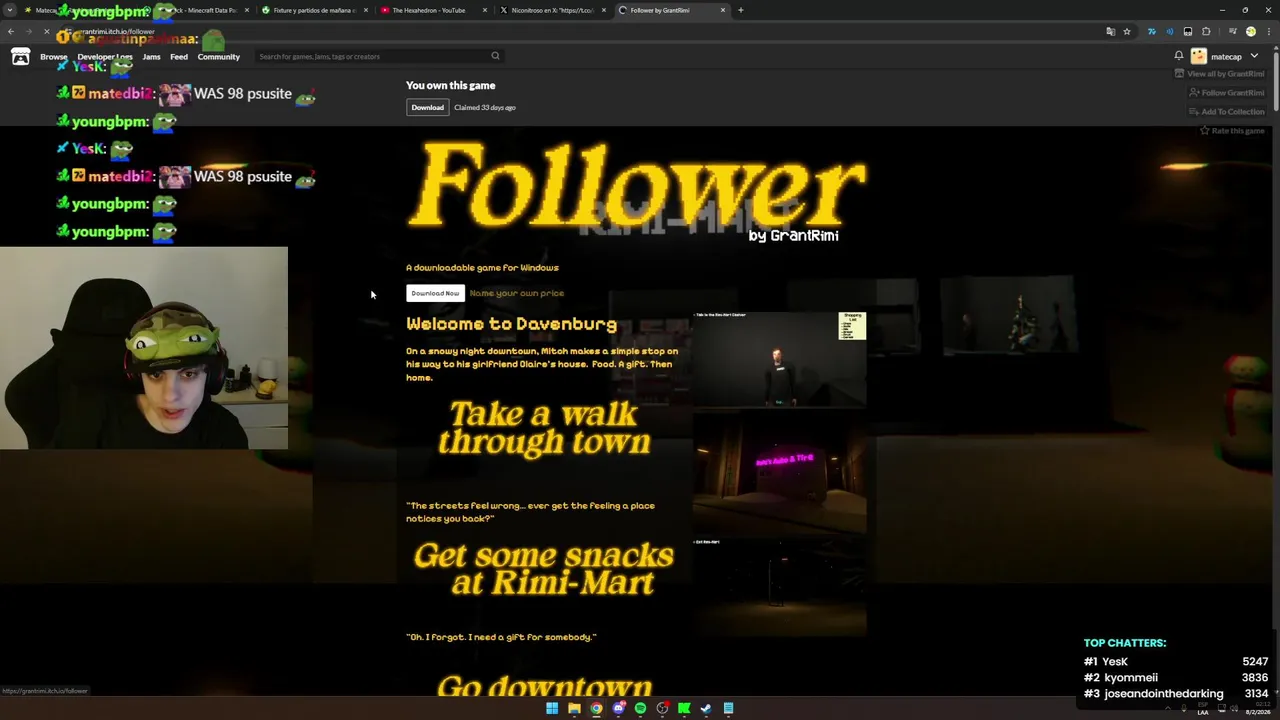Click the by GrantRimi author text

coord(794,236)
